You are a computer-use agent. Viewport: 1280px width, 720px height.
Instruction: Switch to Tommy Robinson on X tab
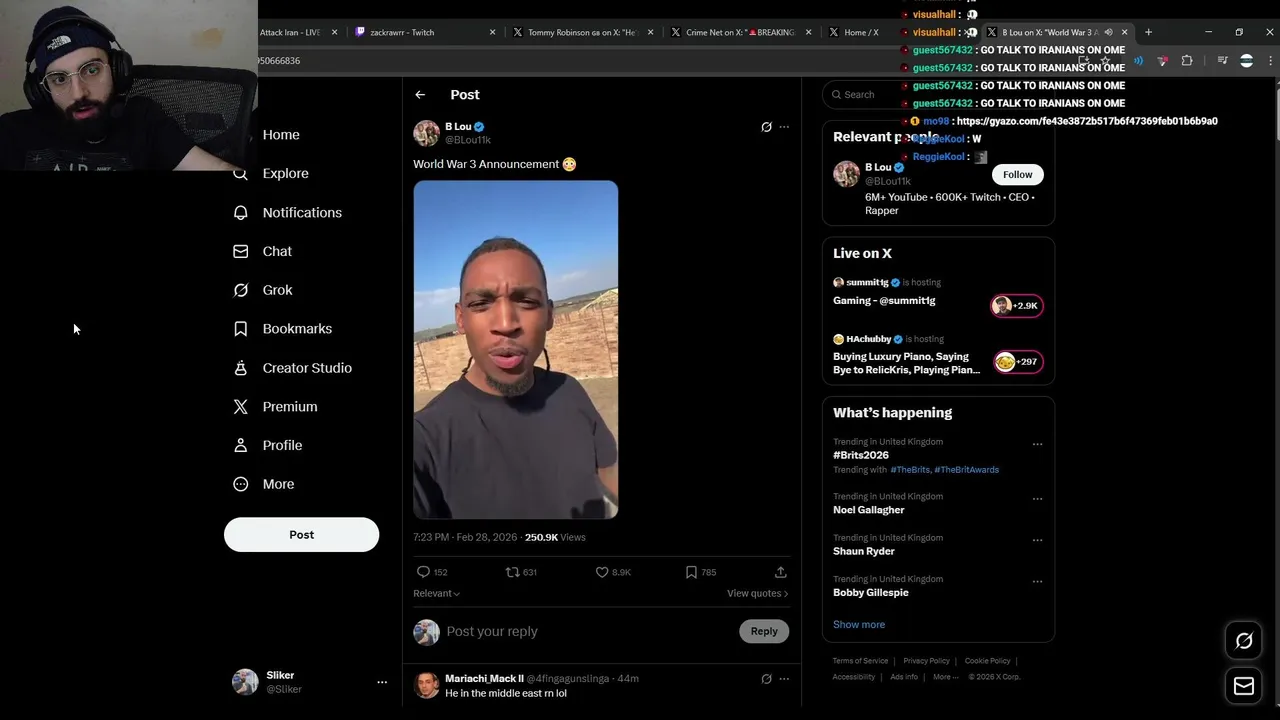[x=583, y=32]
